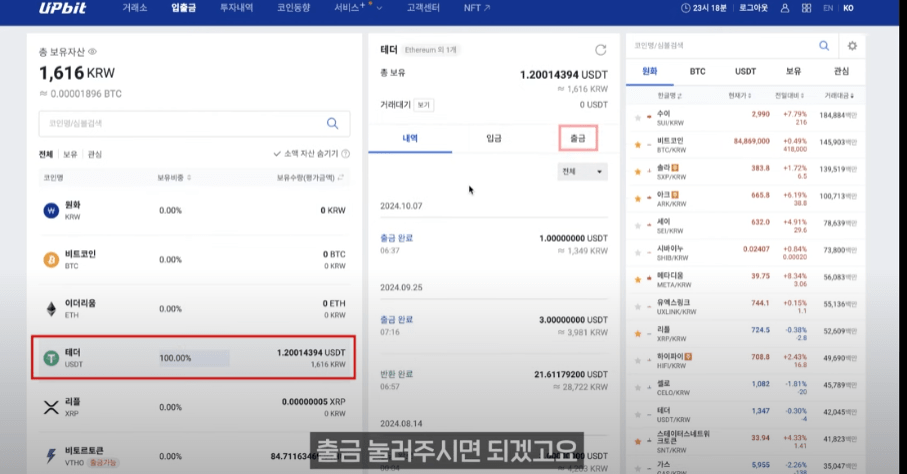907x474 pixels.
Task: Open 하이파이 HIFI/KRW market row
Action: tap(746, 361)
